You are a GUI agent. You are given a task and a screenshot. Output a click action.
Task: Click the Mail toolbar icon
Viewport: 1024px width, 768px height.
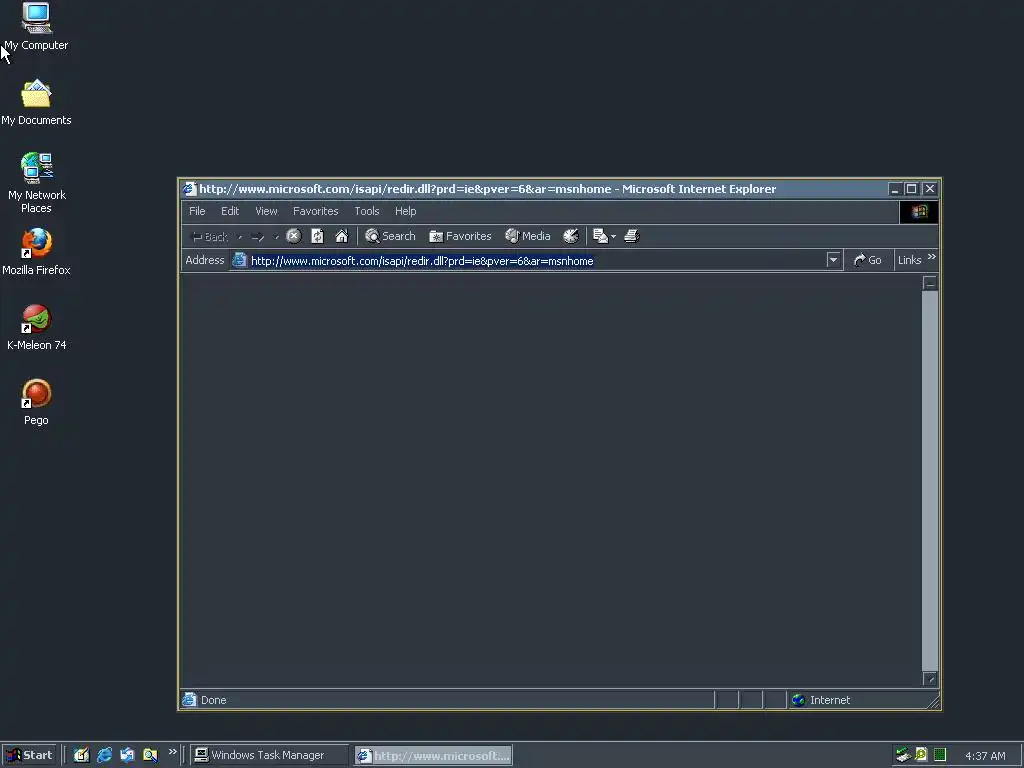600,236
